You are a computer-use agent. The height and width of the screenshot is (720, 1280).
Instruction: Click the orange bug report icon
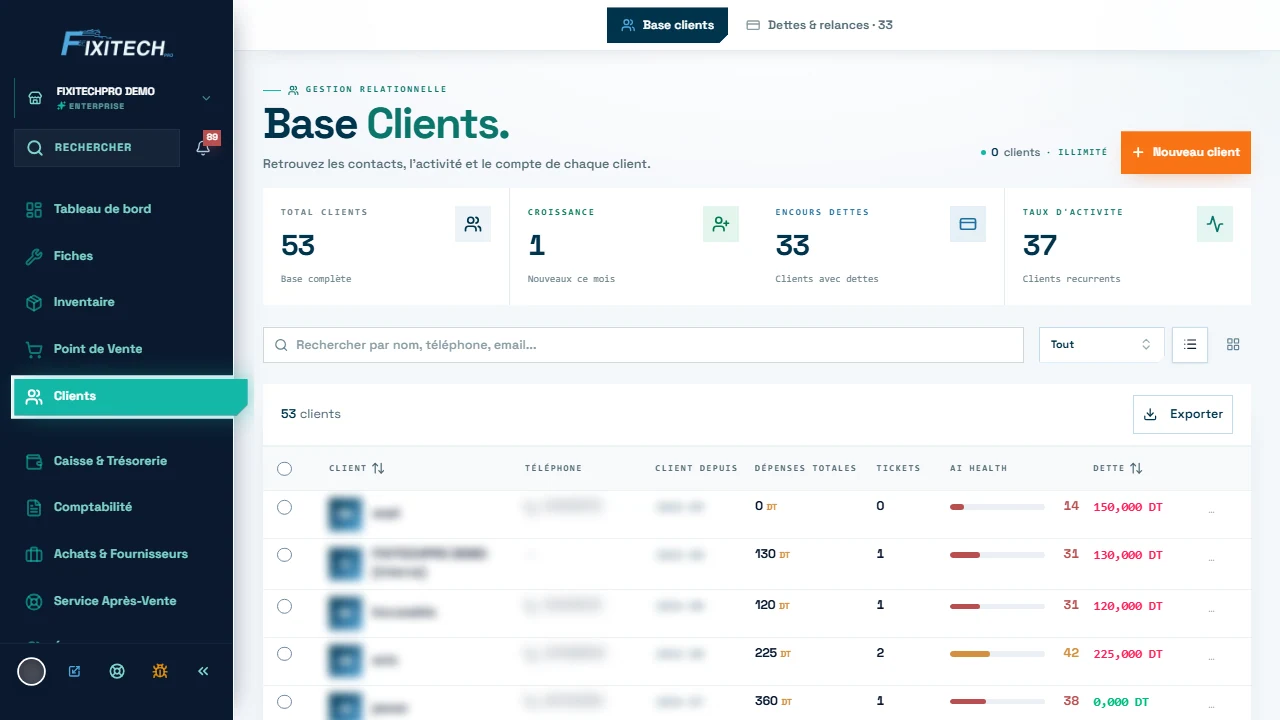[x=160, y=671]
